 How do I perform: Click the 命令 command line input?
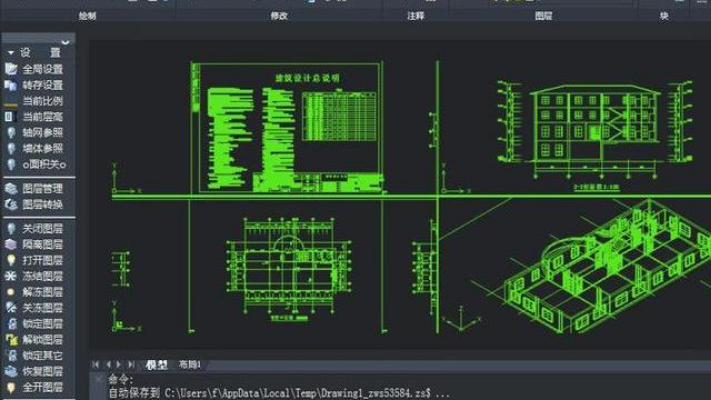pyautogui.click(x=400, y=379)
